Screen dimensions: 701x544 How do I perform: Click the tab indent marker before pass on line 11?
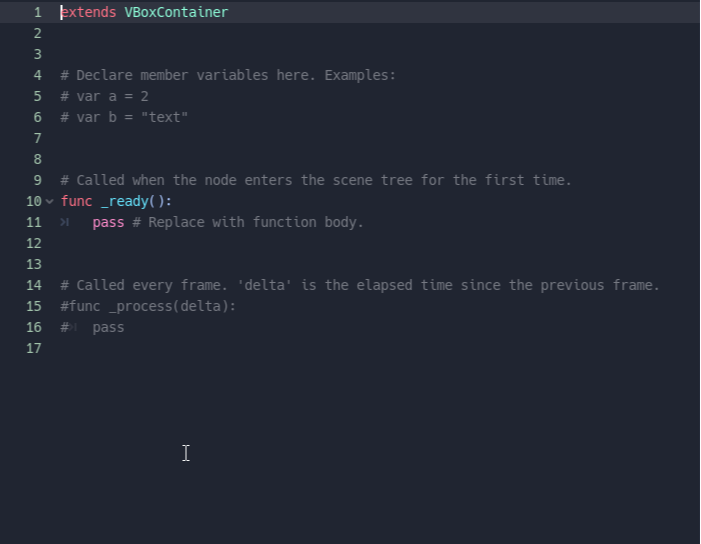(x=65, y=222)
